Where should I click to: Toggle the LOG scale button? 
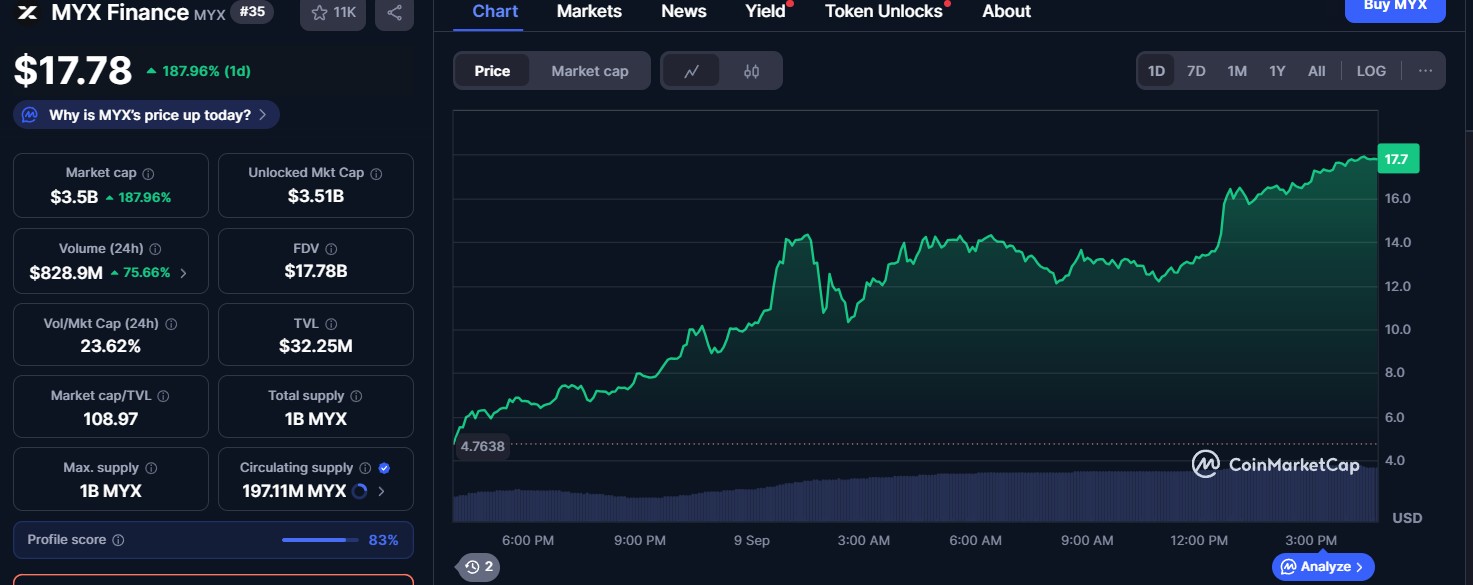[1371, 71]
